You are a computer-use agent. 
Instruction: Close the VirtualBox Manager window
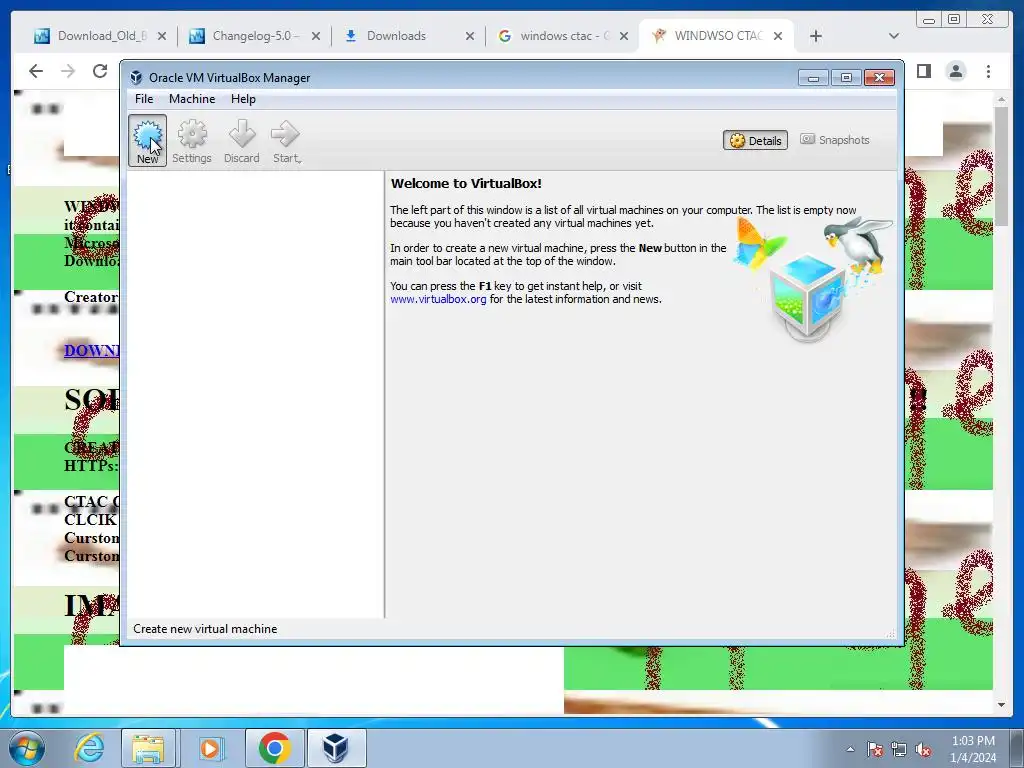click(879, 78)
